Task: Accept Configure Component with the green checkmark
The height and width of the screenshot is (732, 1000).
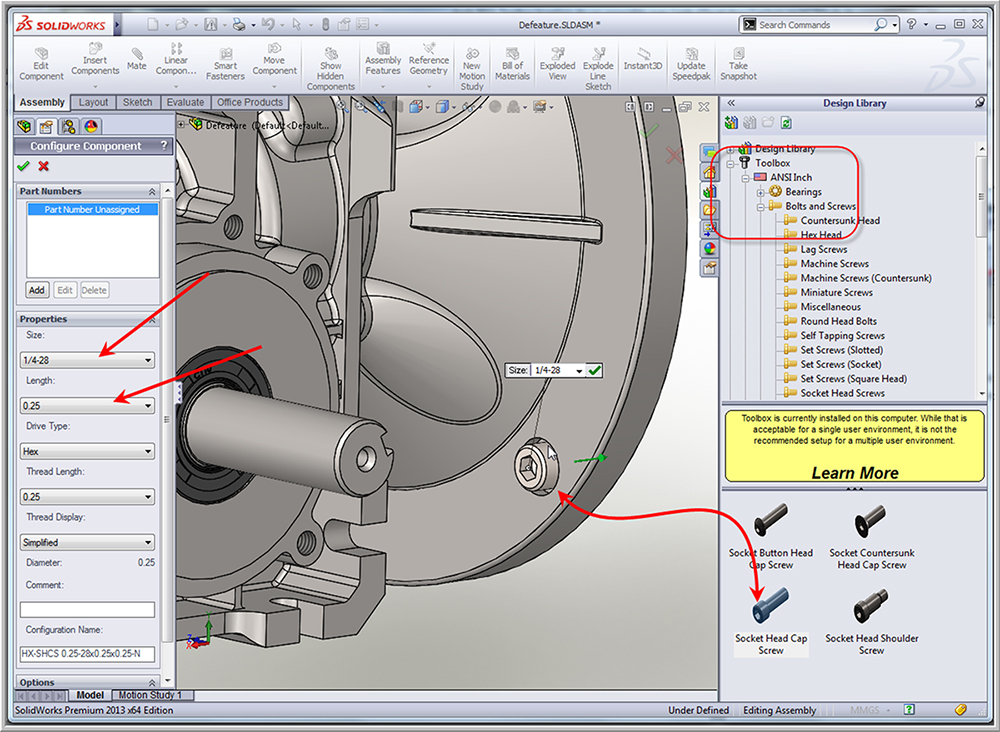Action: point(24,166)
